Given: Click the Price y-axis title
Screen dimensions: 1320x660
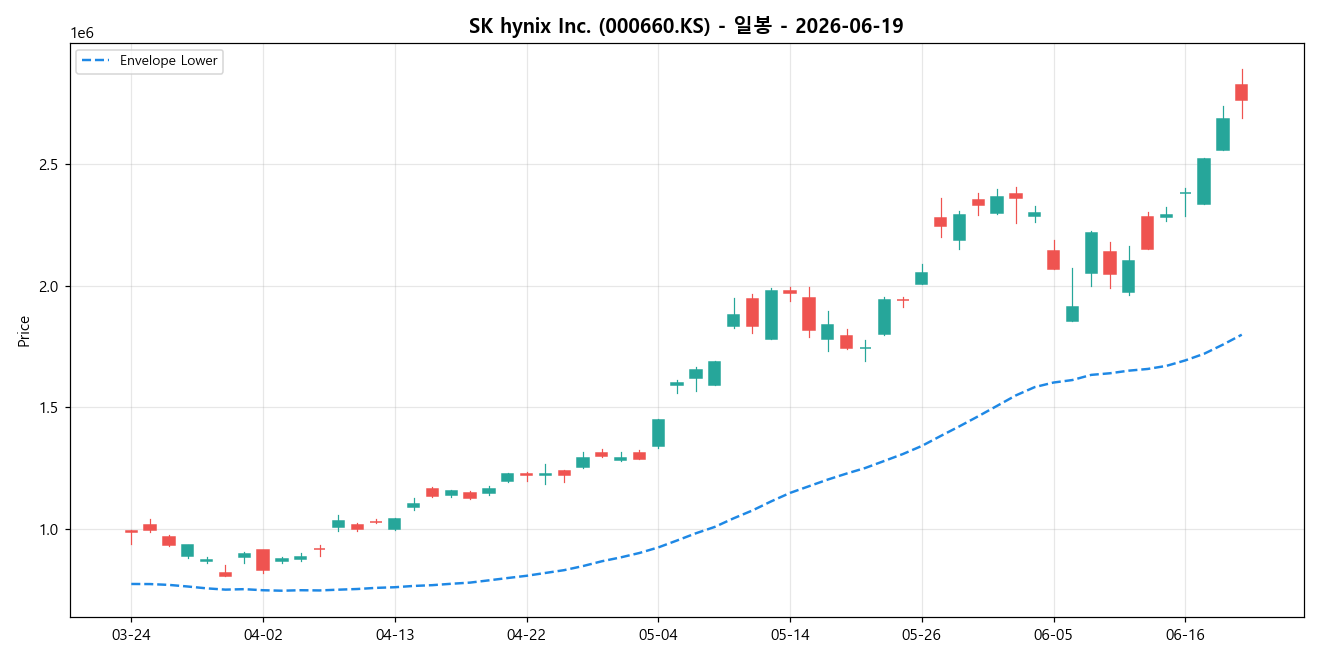Looking at the screenshot, I should coord(24,331).
